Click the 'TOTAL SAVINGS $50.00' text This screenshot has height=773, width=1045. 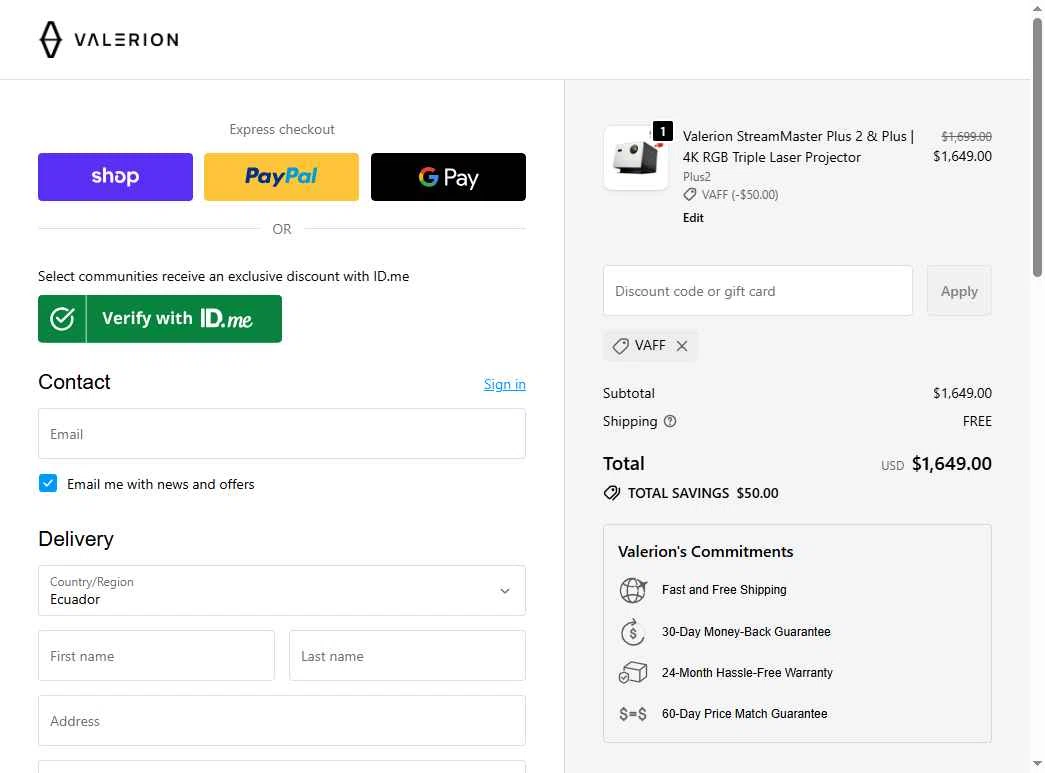click(x=703, y=493)
